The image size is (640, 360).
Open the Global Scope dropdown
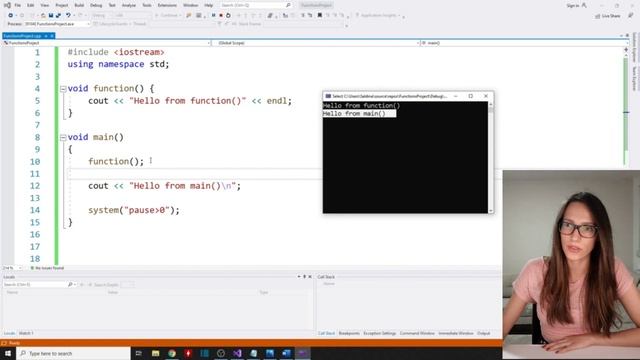316,43
